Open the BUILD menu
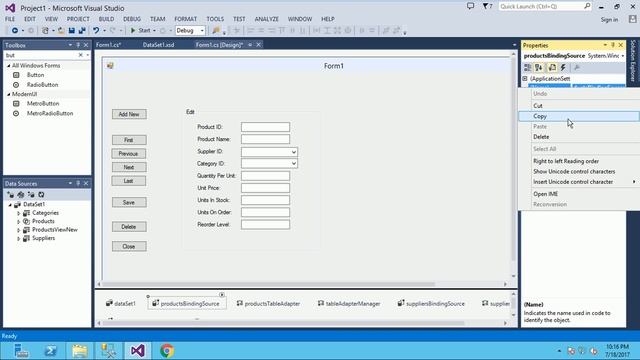The height and width of the screenshot is (360, 640). tap(106, 19)
